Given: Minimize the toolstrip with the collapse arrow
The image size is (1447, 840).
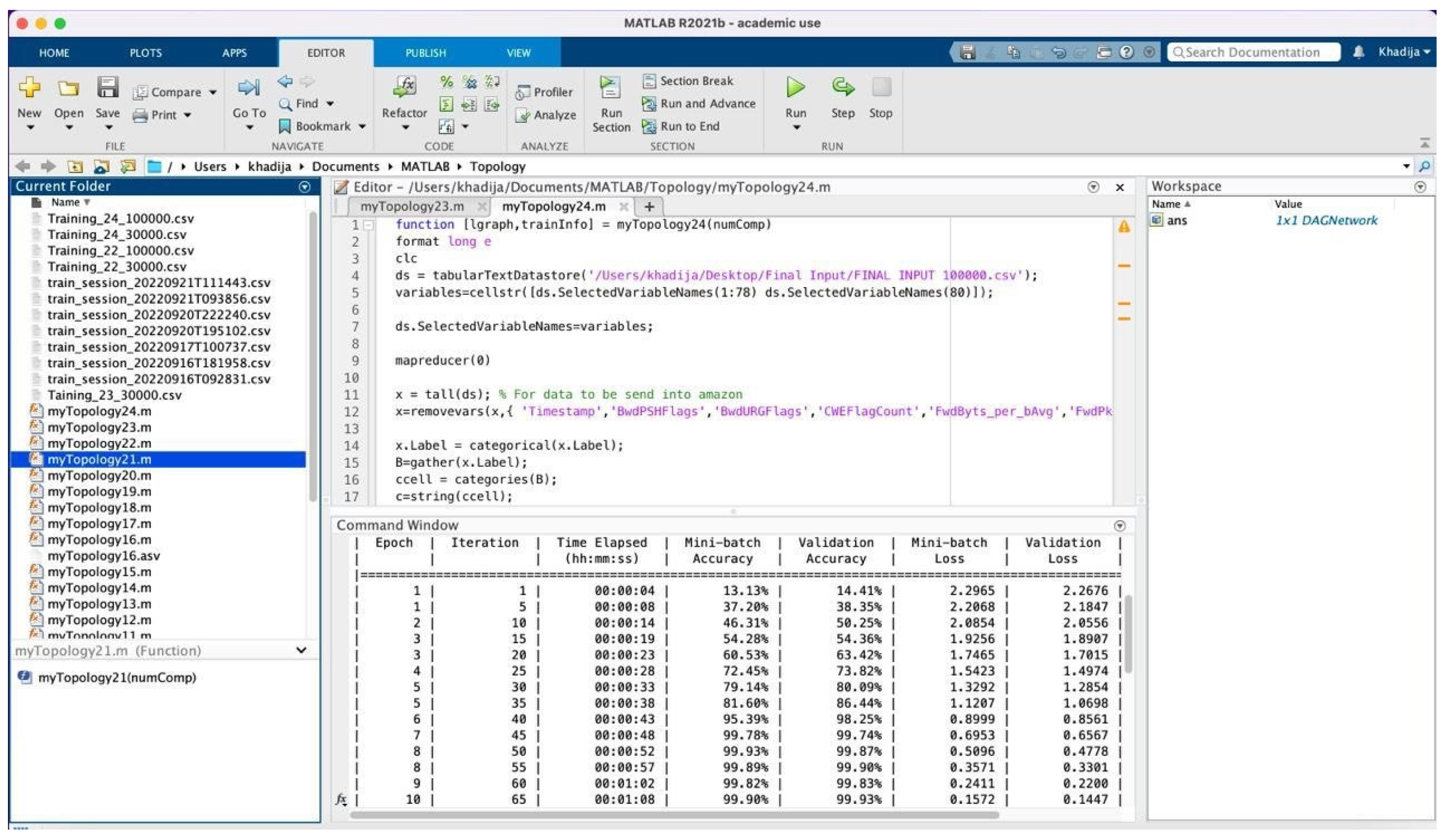Looking at the screenshot, I should (1424, 143).
